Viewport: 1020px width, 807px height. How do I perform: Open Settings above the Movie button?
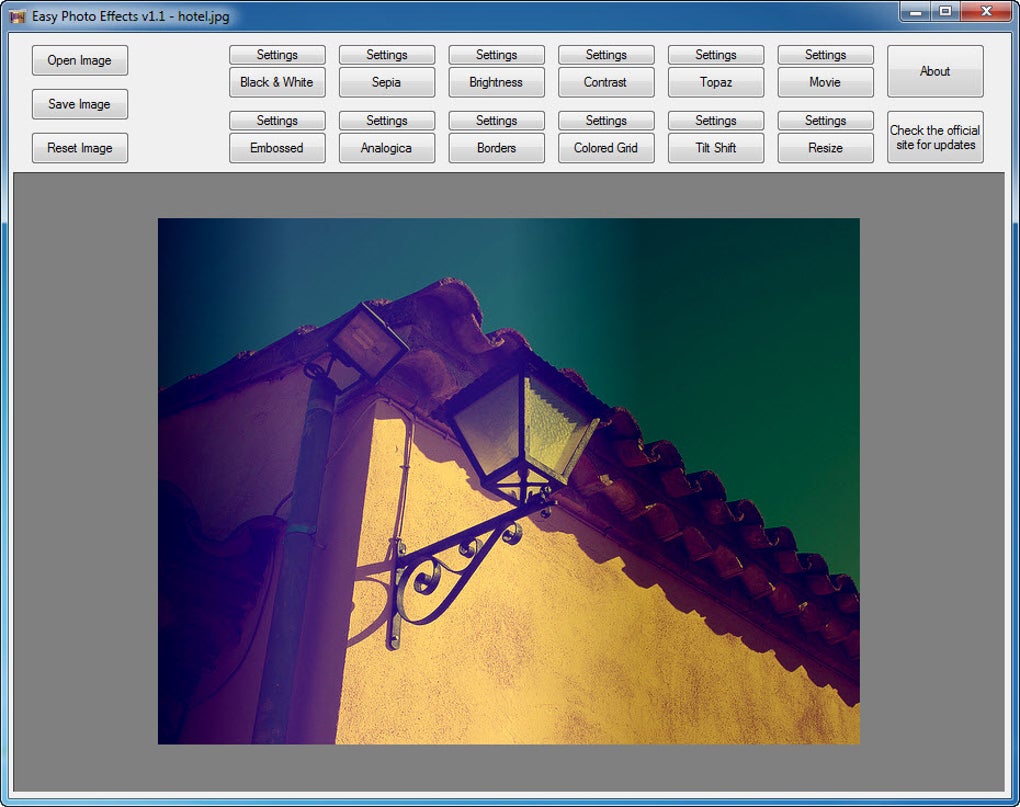pos(825,55)
